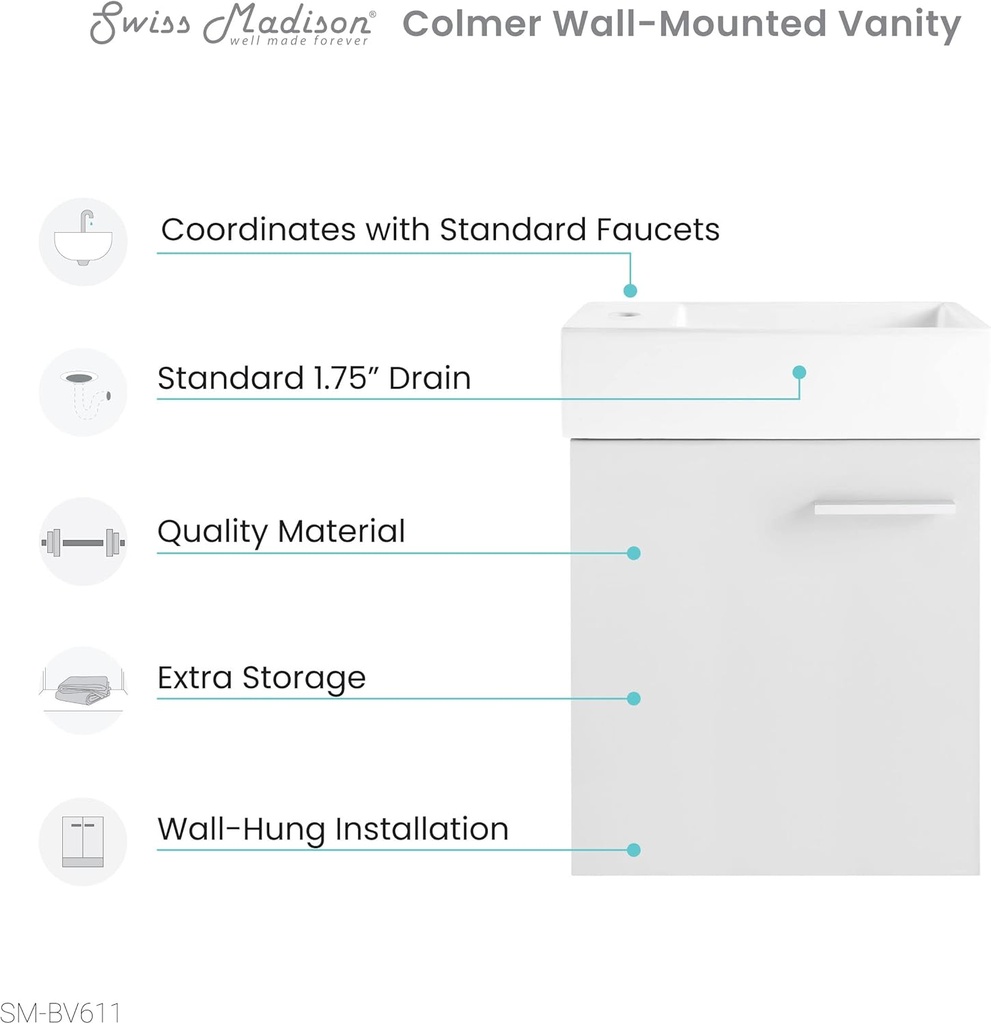Click the Extra Storage teal marker dot
The width and height of the screenshot is (991, 1024).
(x=633, y=699)
